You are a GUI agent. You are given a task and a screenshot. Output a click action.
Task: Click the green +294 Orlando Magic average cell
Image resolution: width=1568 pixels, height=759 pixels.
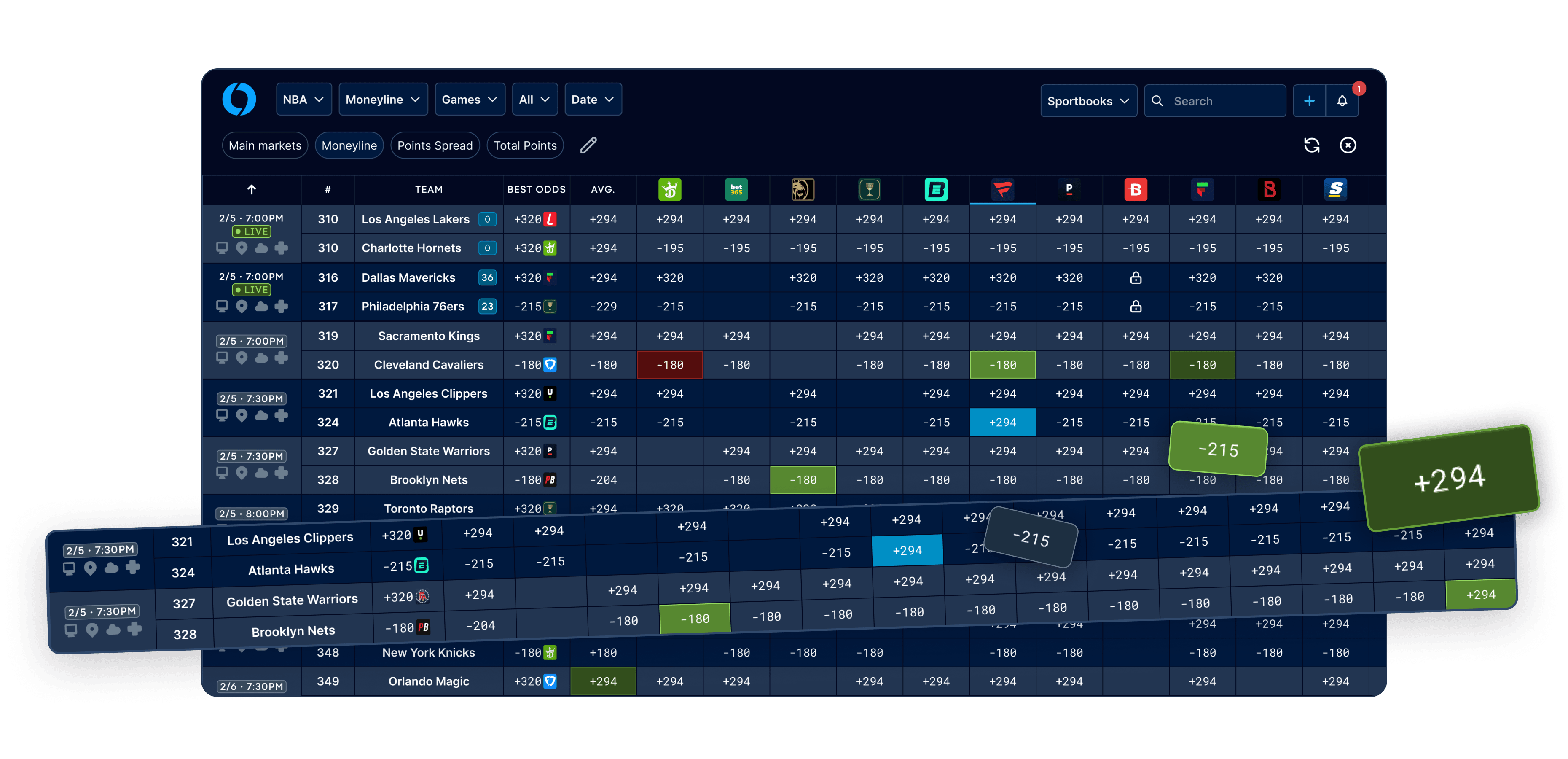(x=603, y=682)
